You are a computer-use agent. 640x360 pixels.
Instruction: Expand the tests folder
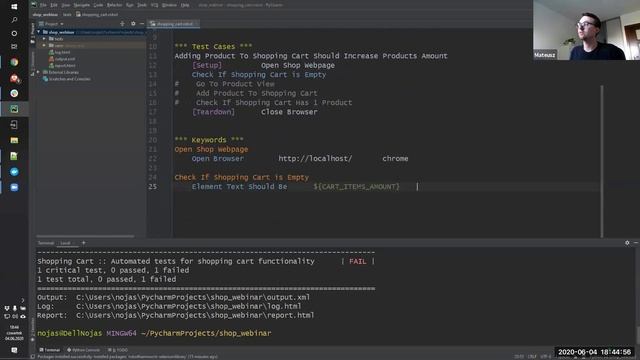click(44, 39)
